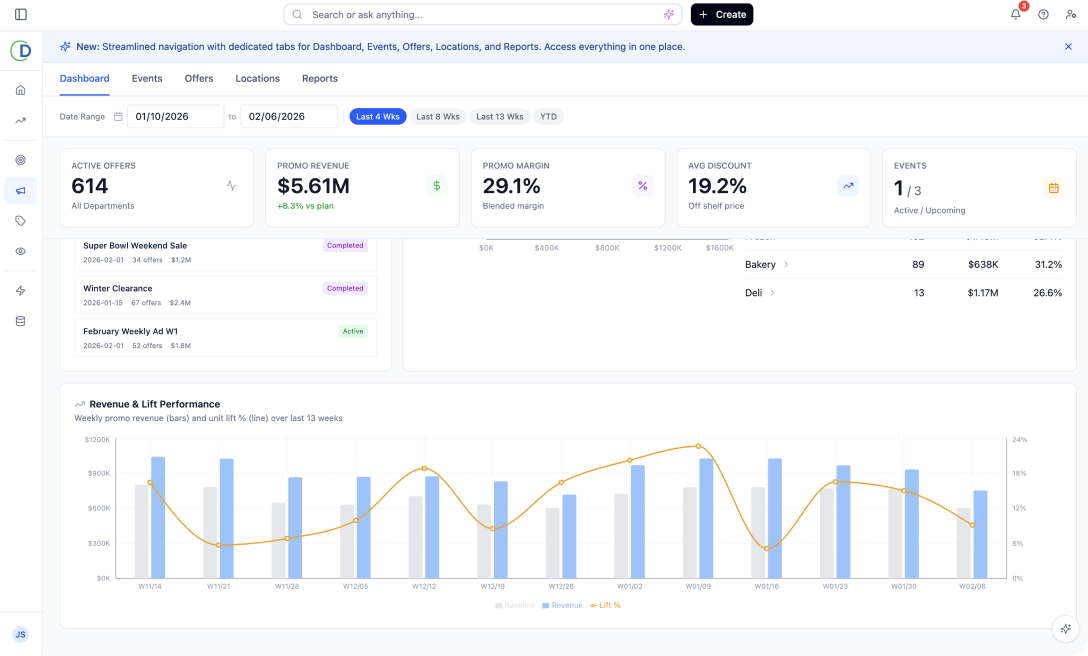Open the start date picker field 01/10/2026
Image resolution: width=1088 pixels, height=656 pixels.
175,117
